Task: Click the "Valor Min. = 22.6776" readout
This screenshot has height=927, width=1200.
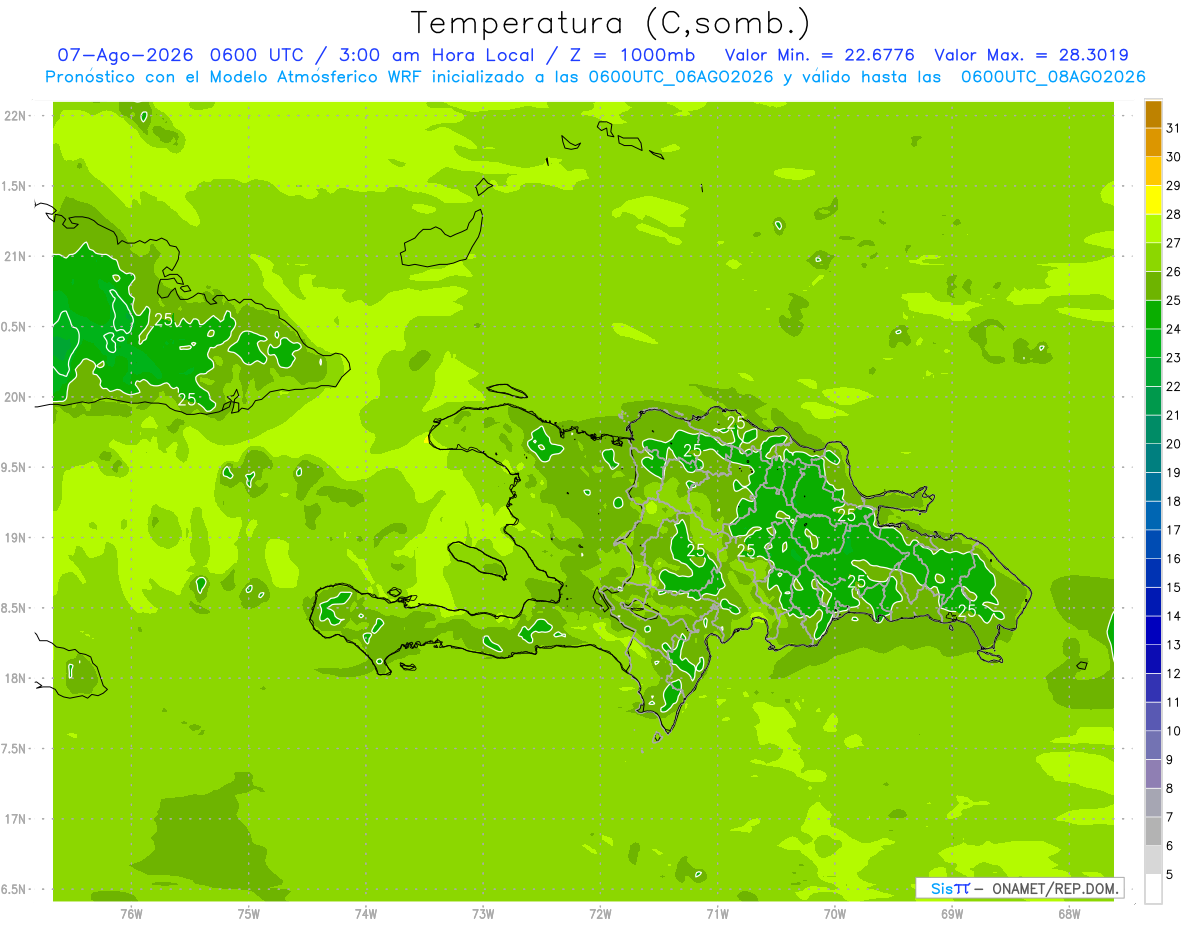Action: pos(820,55)
